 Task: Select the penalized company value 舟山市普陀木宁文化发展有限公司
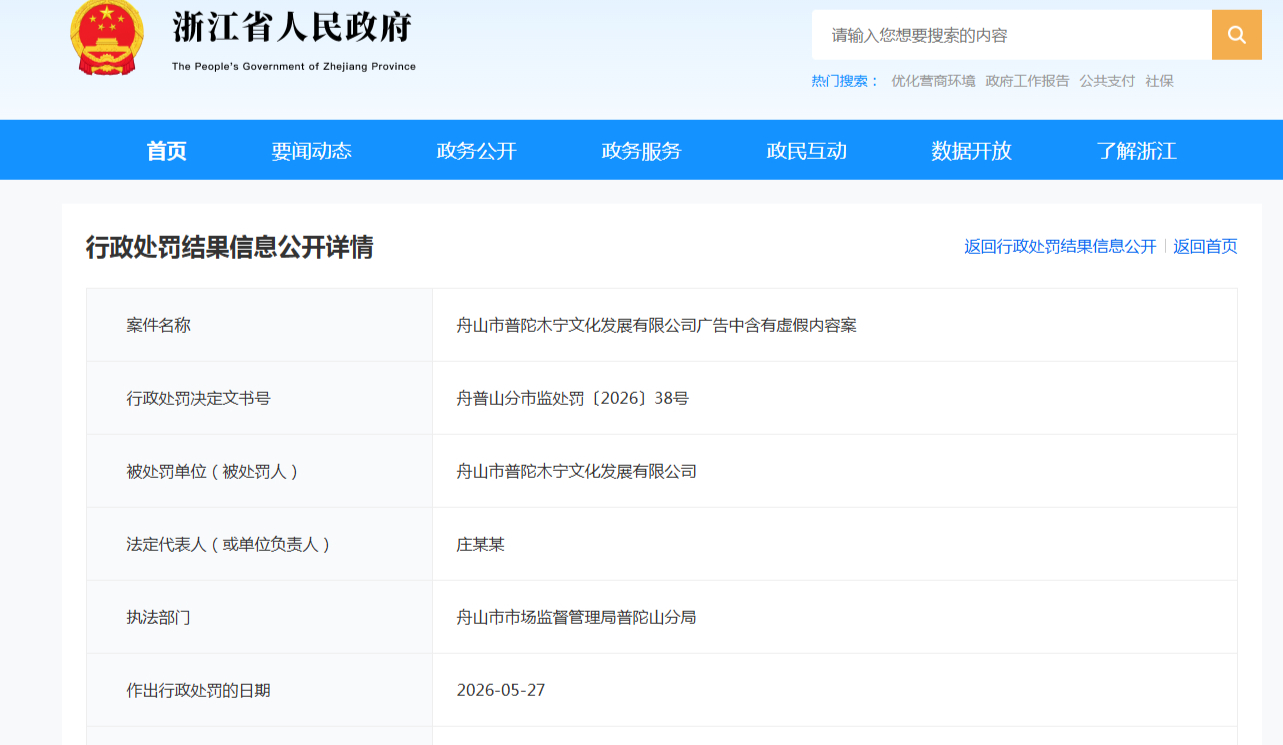tap(577, 471)
